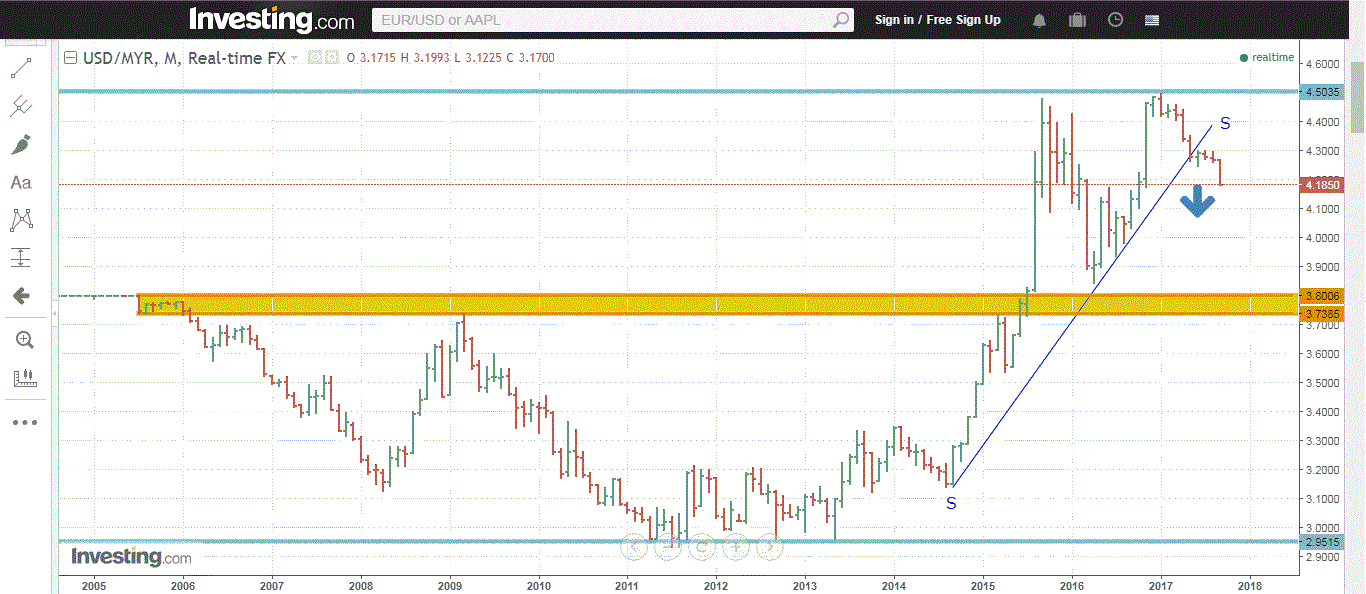1366x594 pixels.
Task: Click the 2018 label on time axis
Action: point(1250,585)
